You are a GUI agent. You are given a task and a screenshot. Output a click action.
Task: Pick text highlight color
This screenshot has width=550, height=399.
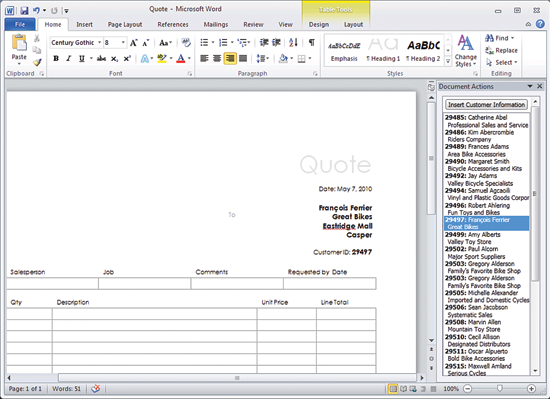tap(162, 59)
